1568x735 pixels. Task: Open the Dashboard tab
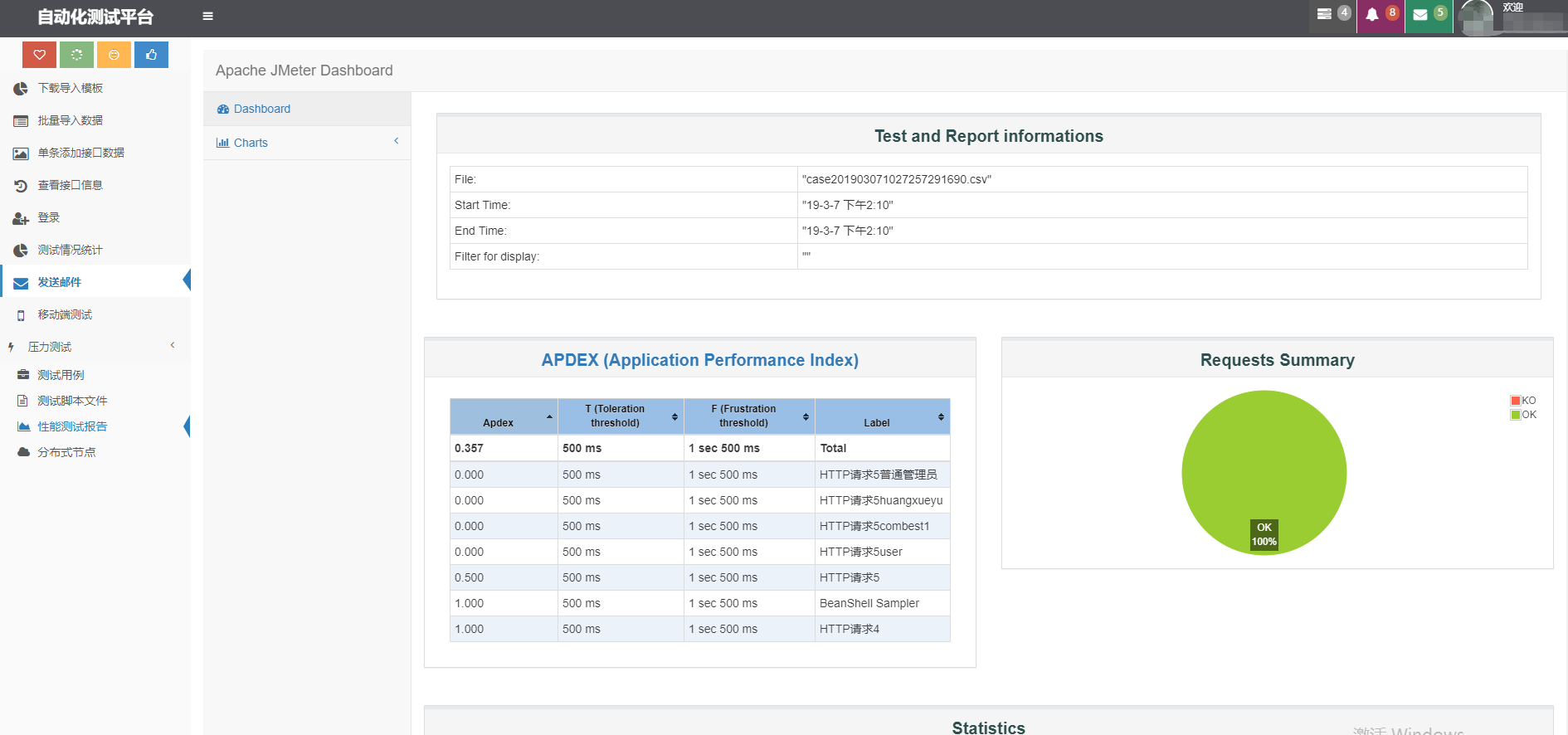(261, 109)
